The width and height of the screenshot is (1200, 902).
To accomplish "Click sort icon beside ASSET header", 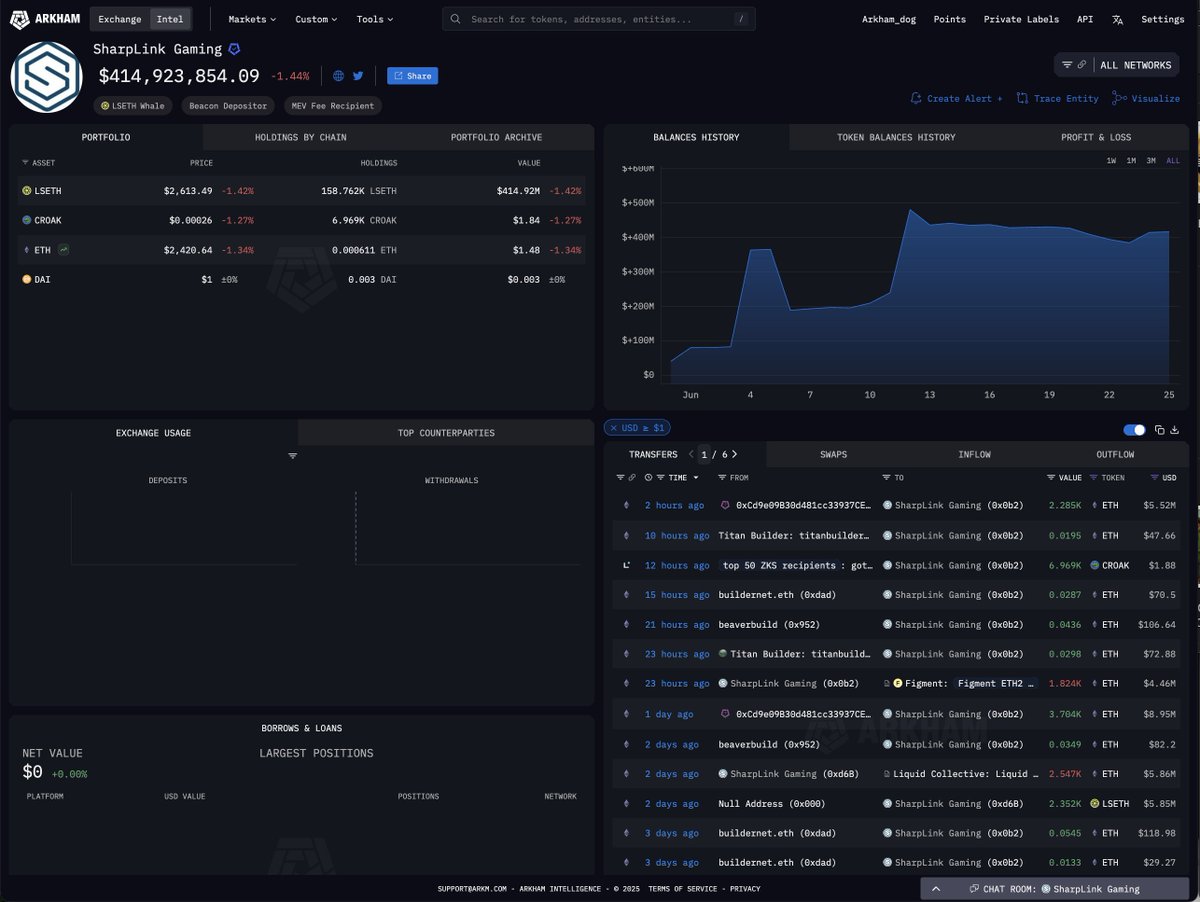I will tap(25, 163).
